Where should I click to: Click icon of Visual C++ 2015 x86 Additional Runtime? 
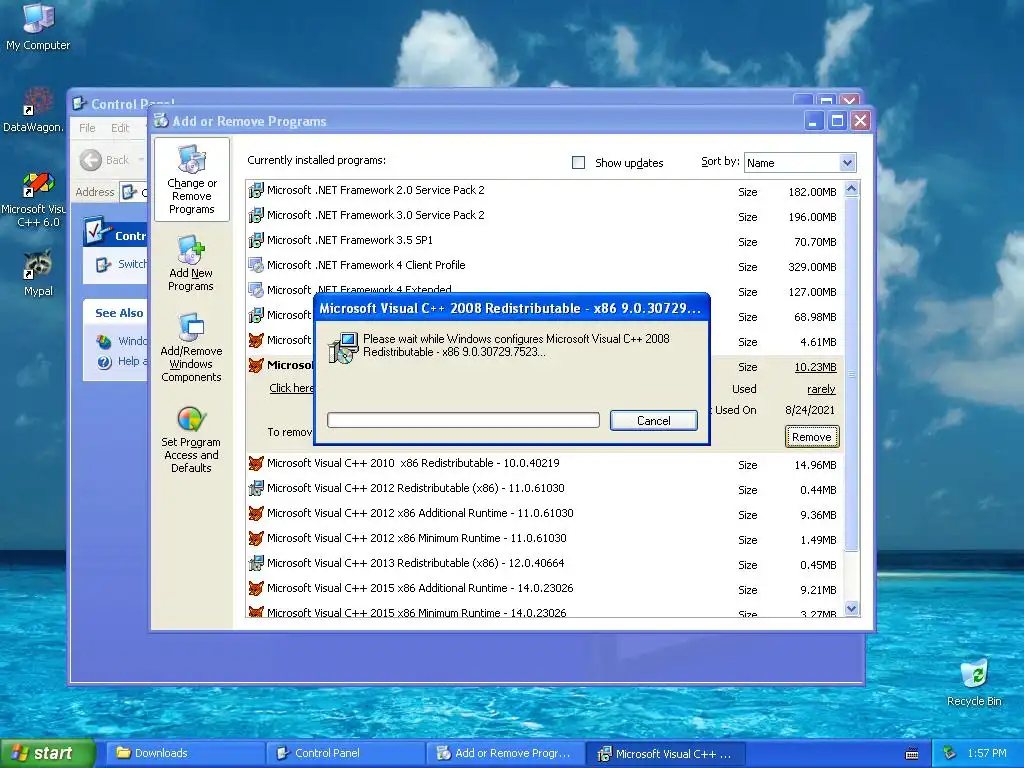click(256, 588)
